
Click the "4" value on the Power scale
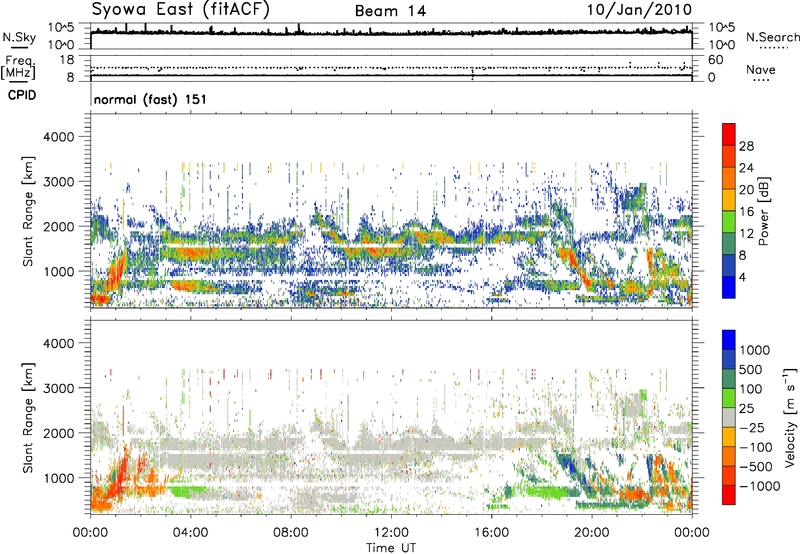point(742,277)
